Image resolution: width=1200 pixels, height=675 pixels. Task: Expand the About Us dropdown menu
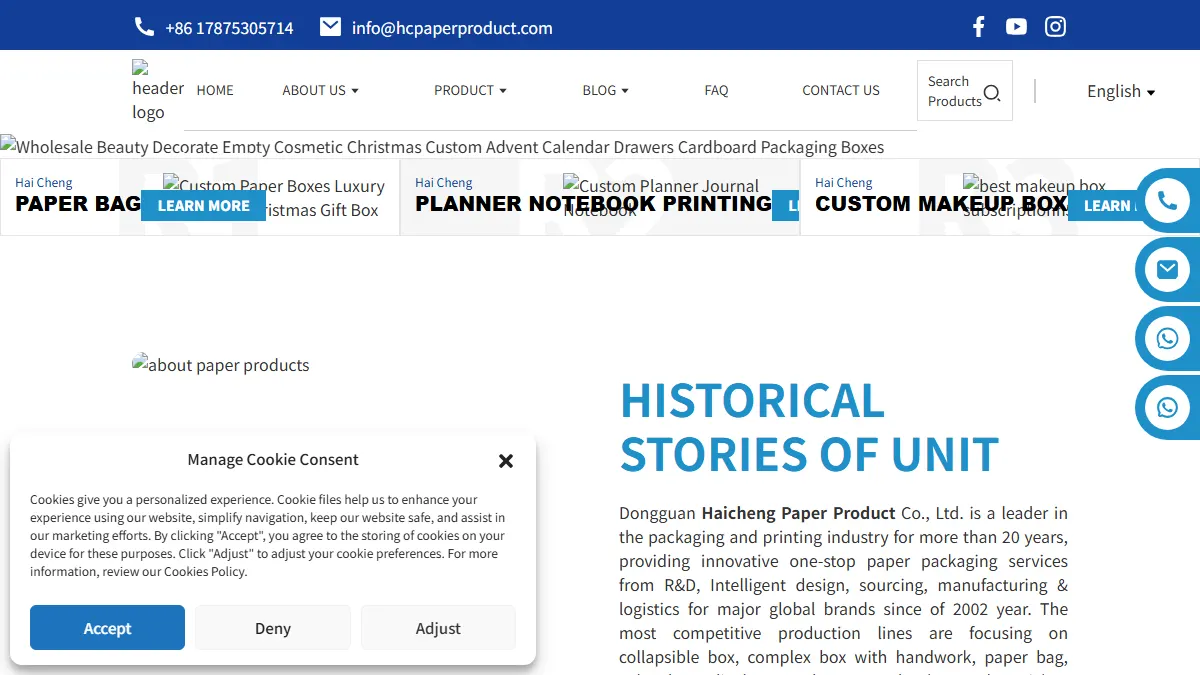[320, 90]
